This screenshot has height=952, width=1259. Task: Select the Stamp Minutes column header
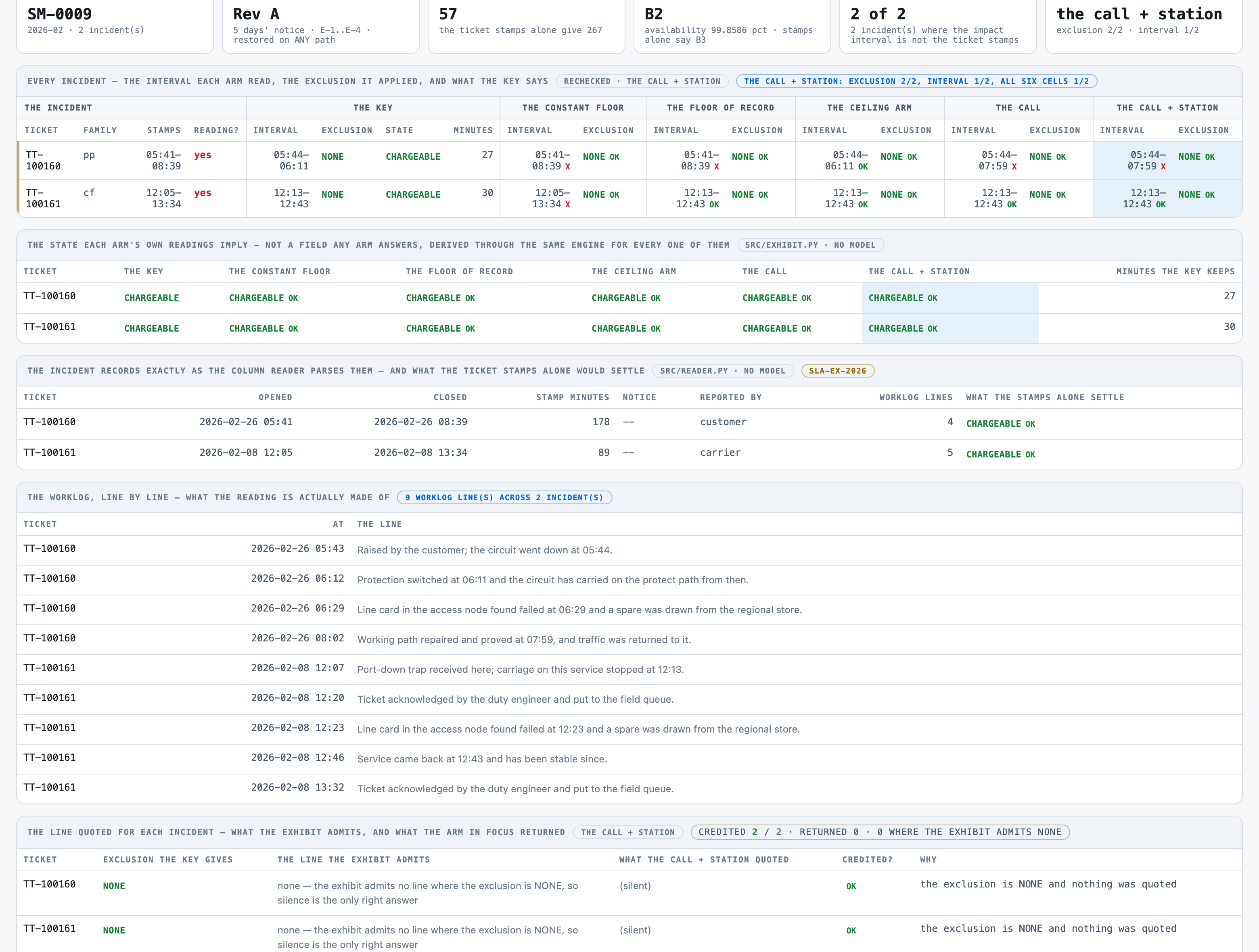573,397
